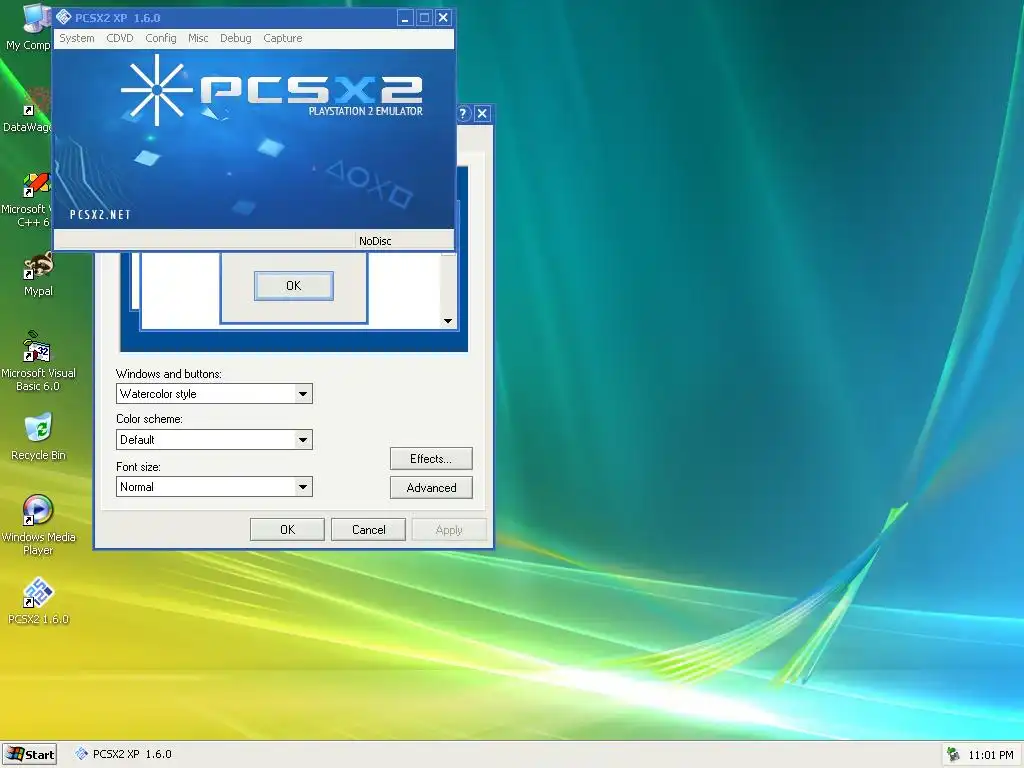Confirm with the dialog's bottom OK button

(x=287, y=530)
